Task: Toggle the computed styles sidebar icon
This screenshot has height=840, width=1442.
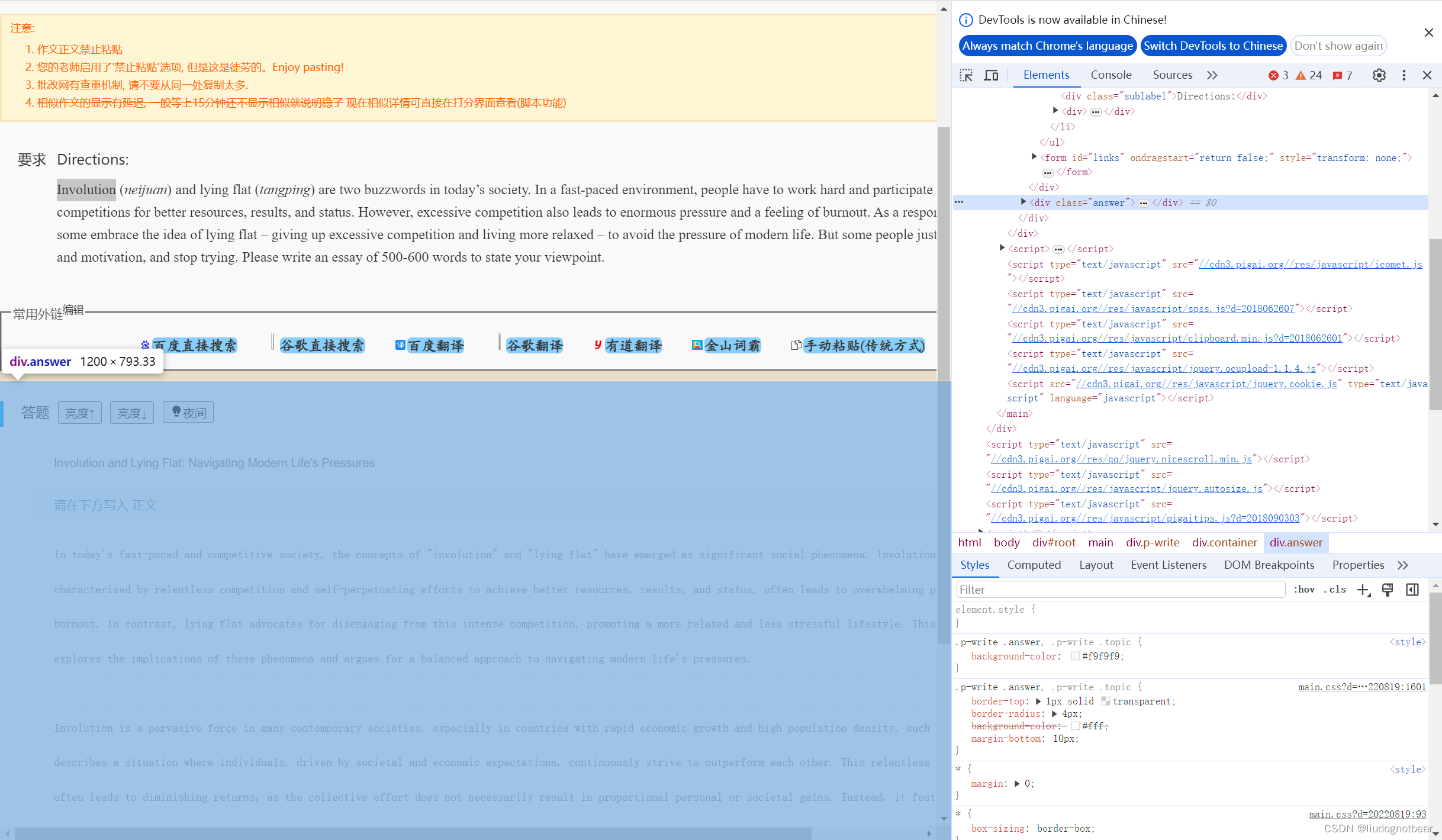Action: tap(1412, 590)
